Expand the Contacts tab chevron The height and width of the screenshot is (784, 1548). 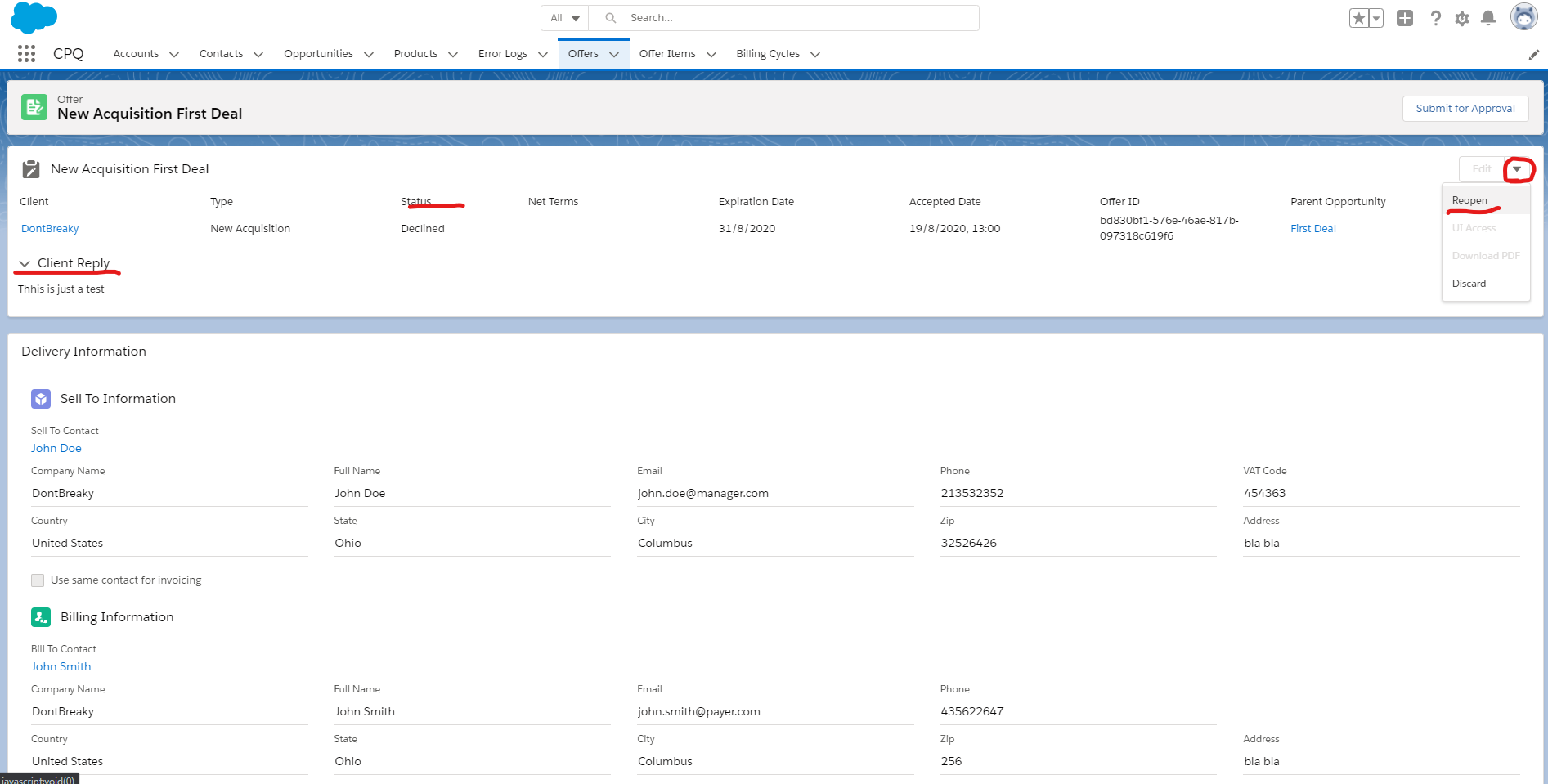pyautogui.click(x=258, y=55)
